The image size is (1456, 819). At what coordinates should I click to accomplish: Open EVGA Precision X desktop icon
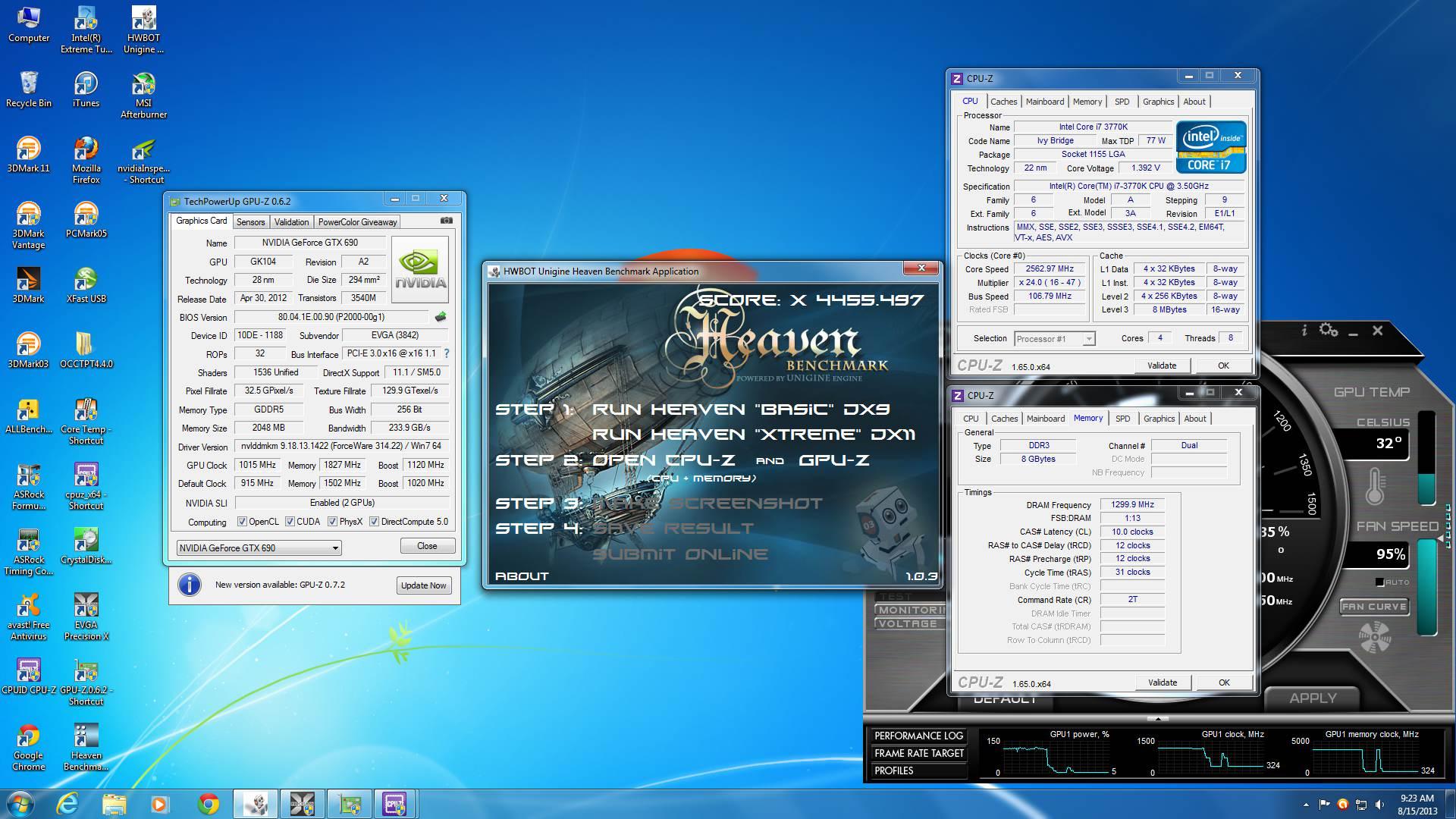click(86, 617)
